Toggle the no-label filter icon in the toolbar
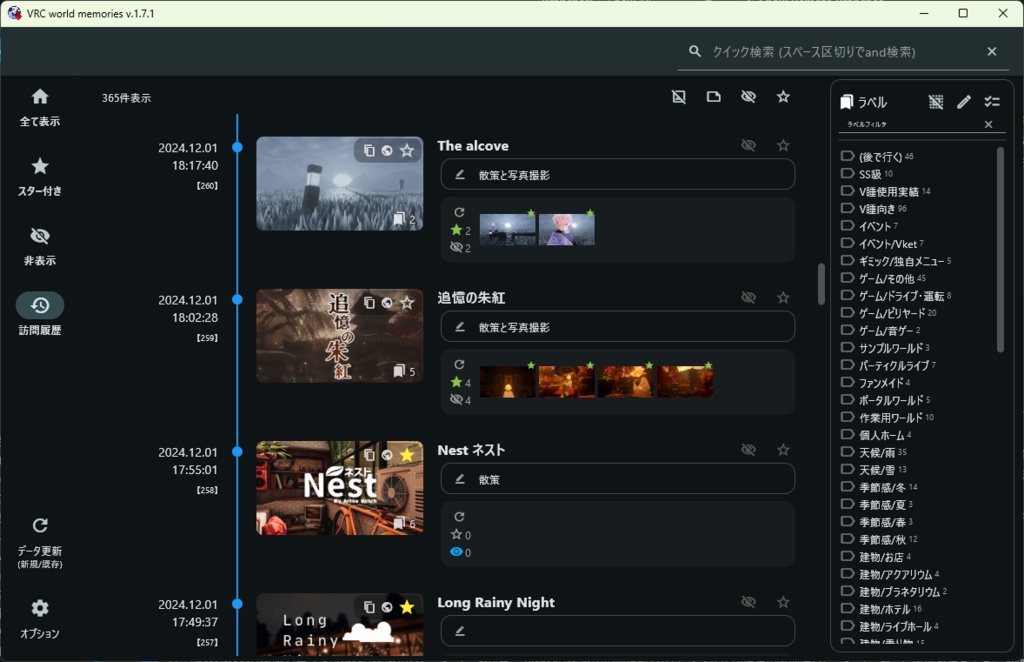This screenshot has width=1024, height=662. (679, 97)
